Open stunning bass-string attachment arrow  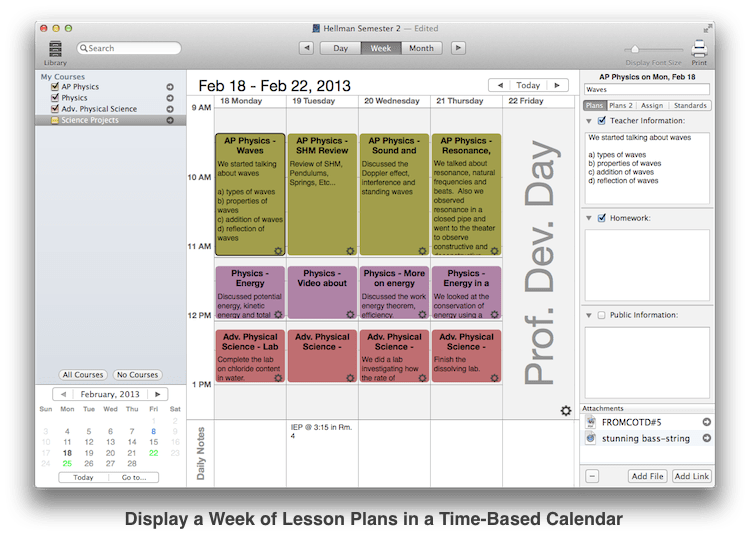tap(706, 438)
